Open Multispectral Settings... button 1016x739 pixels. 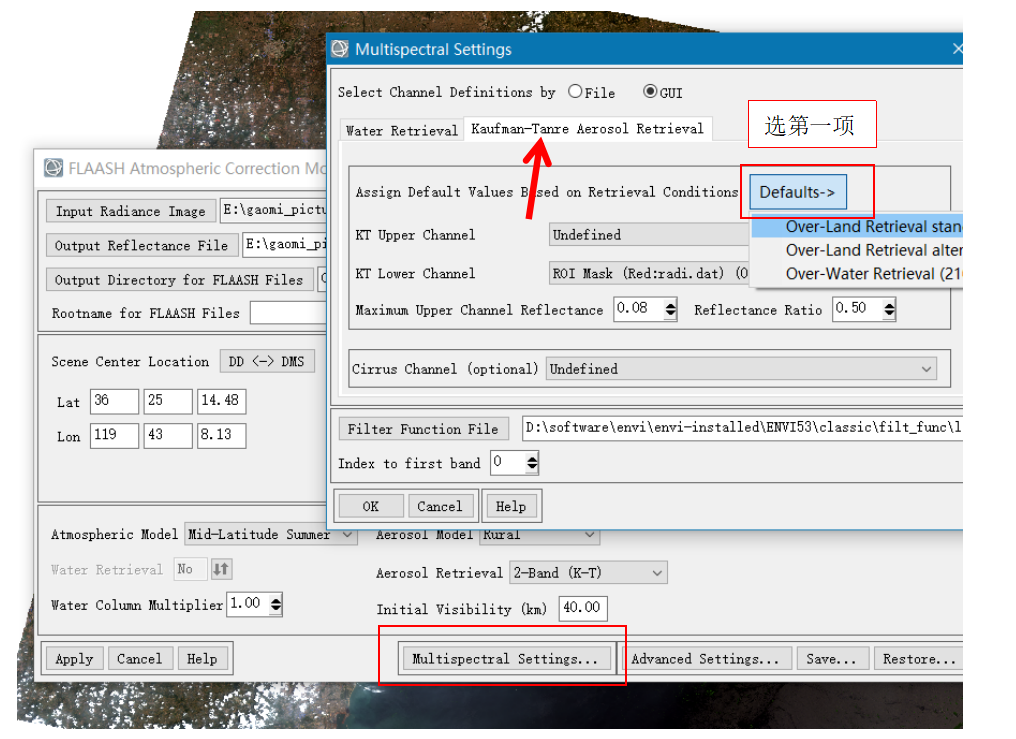(x=506, y=659)
